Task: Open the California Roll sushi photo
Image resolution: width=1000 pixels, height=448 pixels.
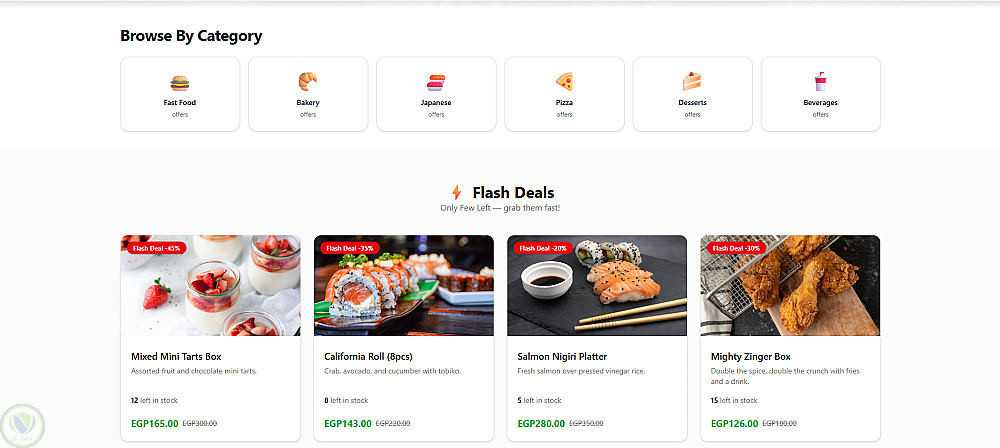Action: coord(404,285)
